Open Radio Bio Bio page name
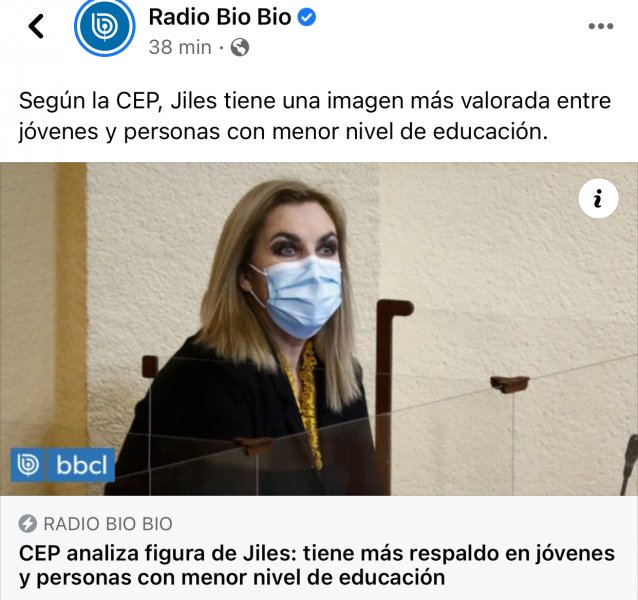This screenshot has height=600, width=638. tap(220, 17)
